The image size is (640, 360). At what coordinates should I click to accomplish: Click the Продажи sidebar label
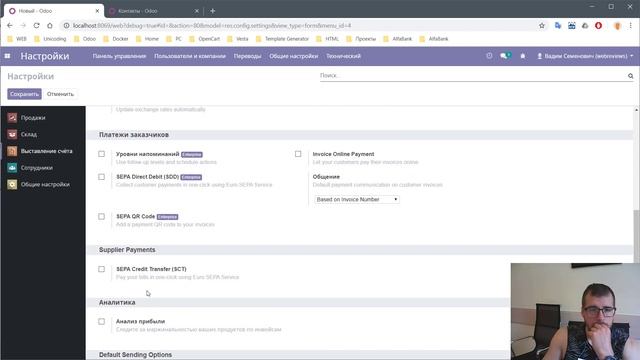pos(33,118)
